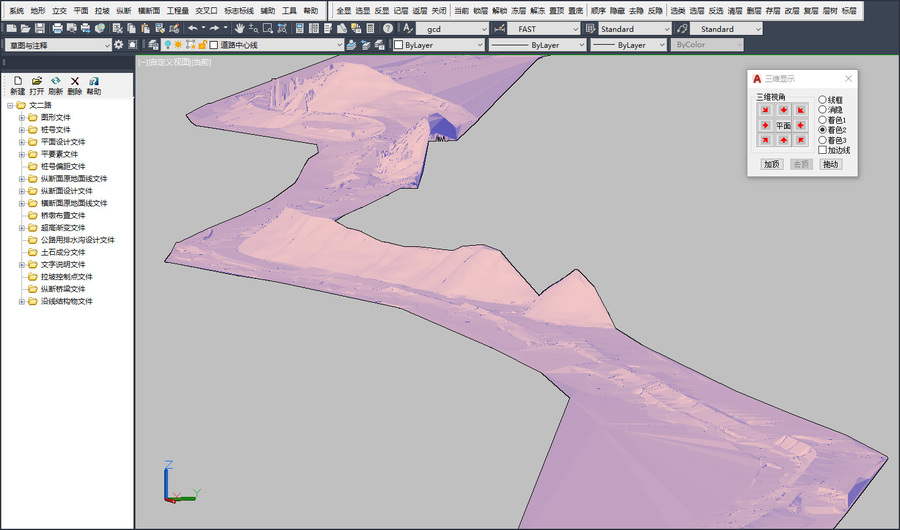The image size is (900, 530).
Task: Click 冻层 in layer toolbar
Action: click(518, 10)
